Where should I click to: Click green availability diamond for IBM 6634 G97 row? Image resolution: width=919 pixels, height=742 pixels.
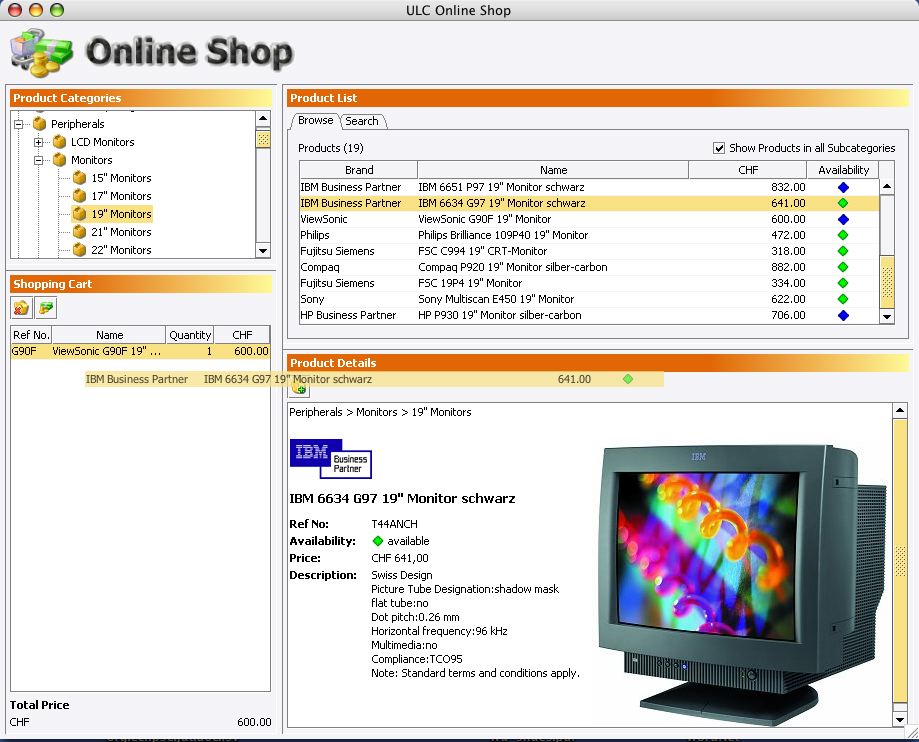[x=843, y=203]
